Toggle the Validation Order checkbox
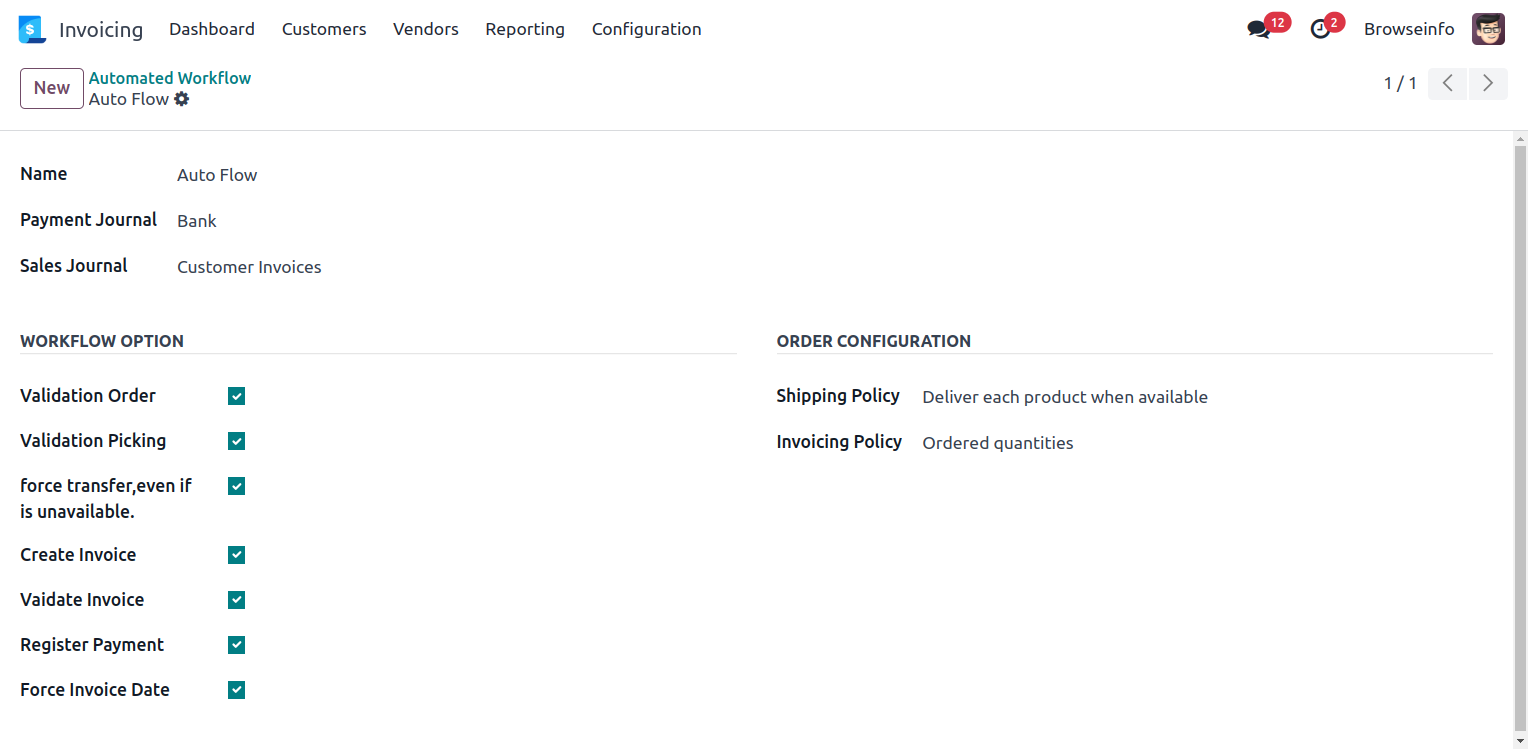1528x749 pixels. tap(236, 396)
